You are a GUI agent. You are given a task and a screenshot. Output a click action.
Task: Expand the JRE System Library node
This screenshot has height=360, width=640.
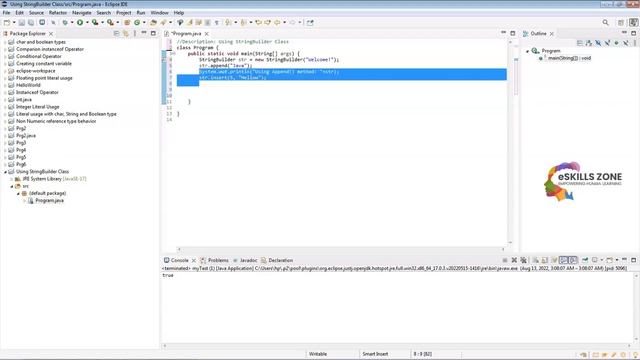pos(11,179)
